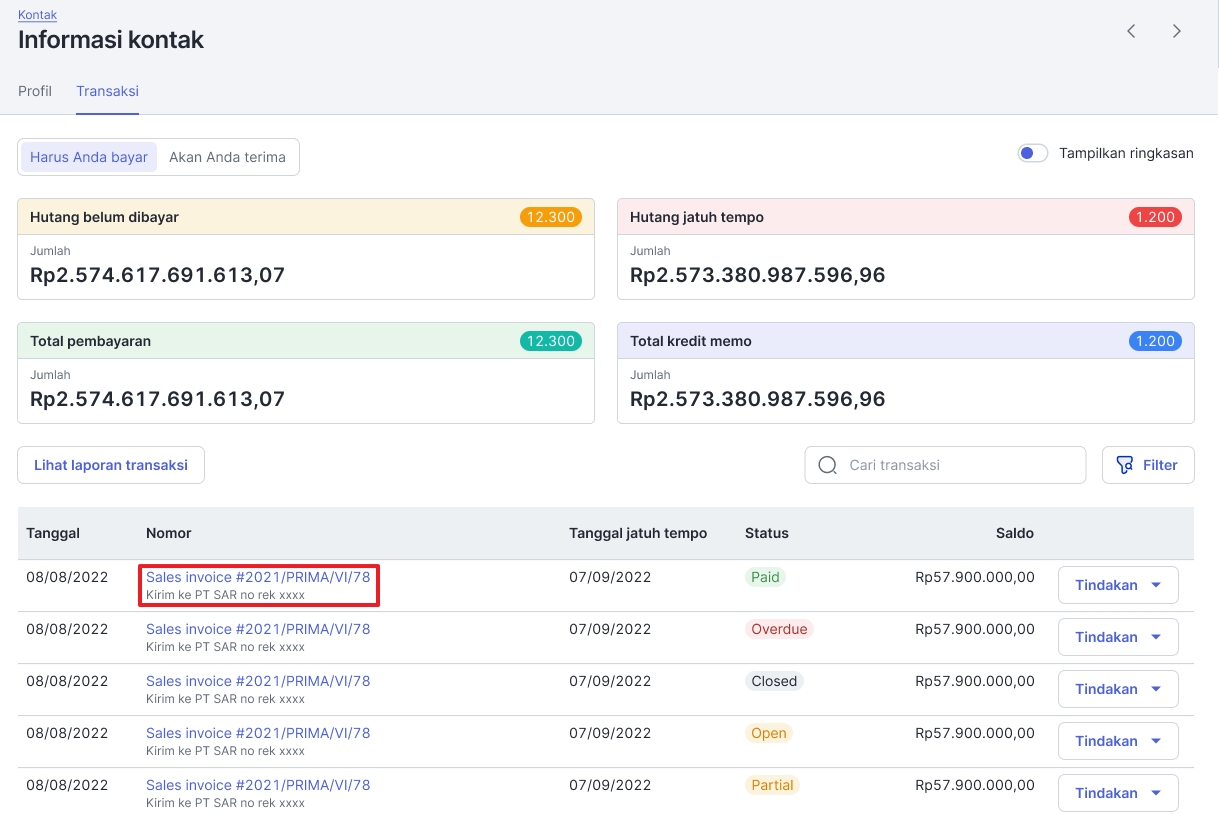Click the Saldo column header
The image size is (1219, 814).
pos(1015,533)
